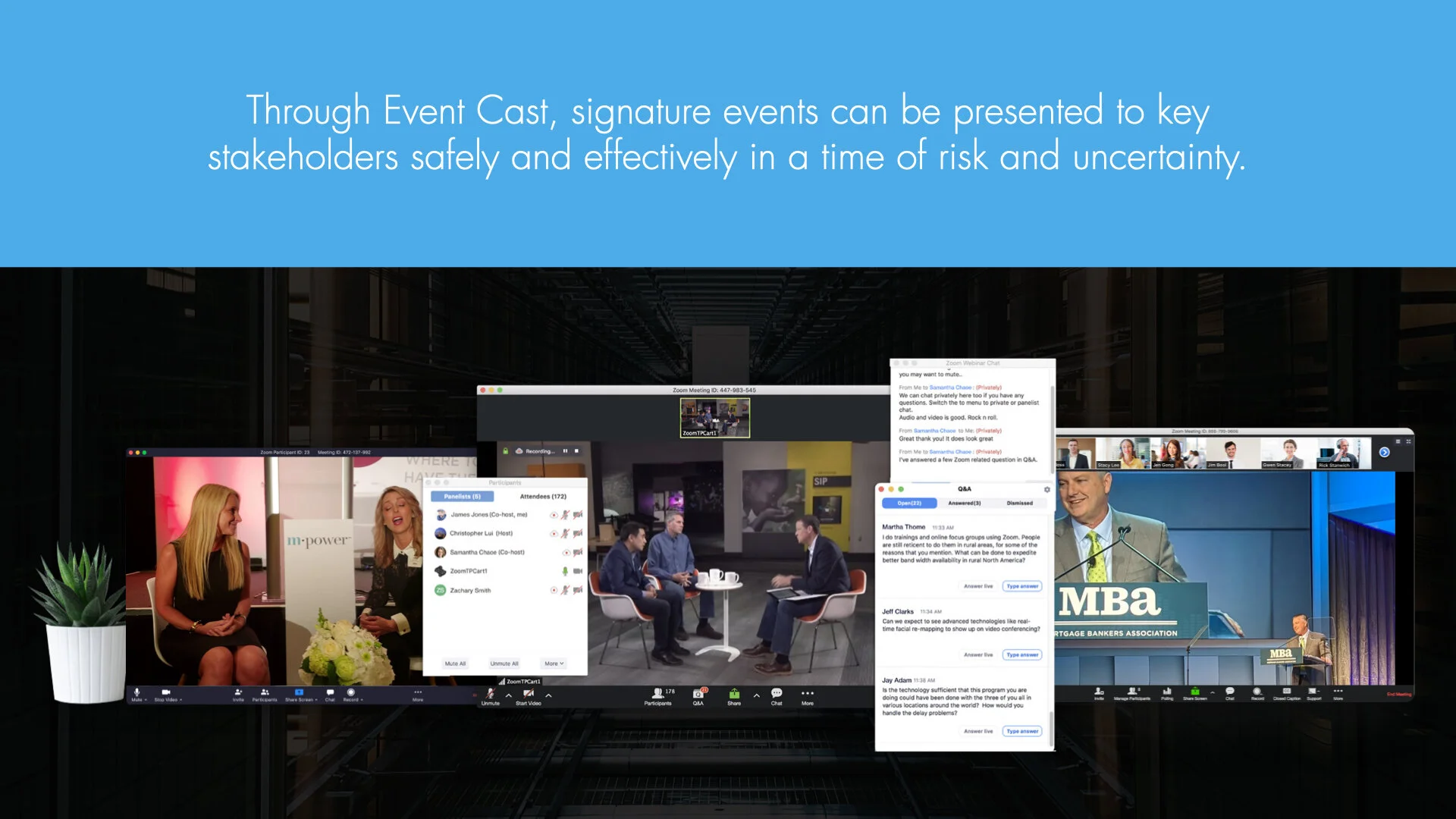Stop the recording with the stop control
This screenshot has width=1456, height=819.
576,451
